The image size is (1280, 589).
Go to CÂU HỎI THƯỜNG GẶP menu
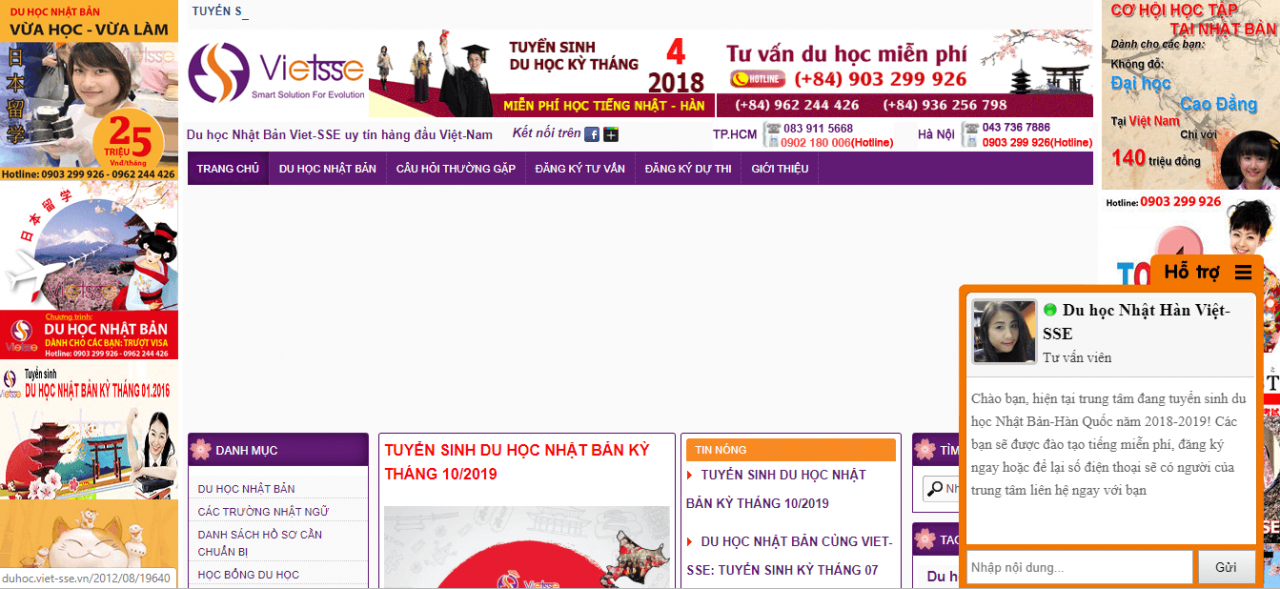[x=456, y=169]
